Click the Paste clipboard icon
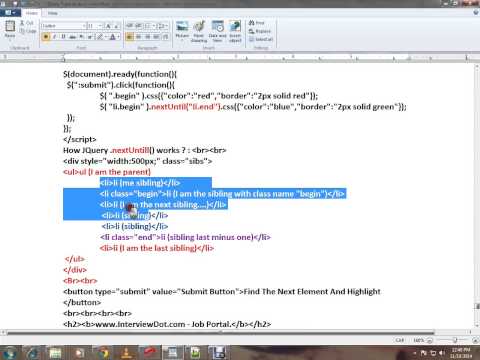The image size is (480, 360). pos(10,26)
